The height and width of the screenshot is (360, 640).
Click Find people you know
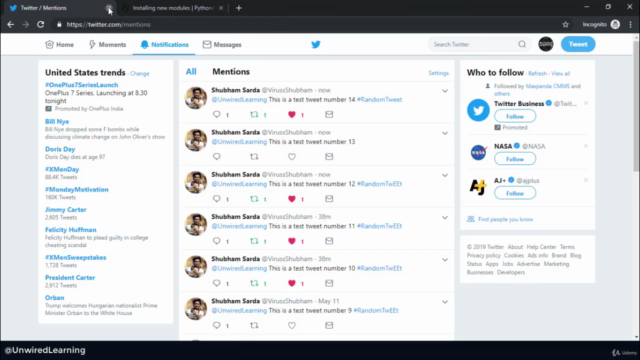pyautogui.click(x=505, y=219)
